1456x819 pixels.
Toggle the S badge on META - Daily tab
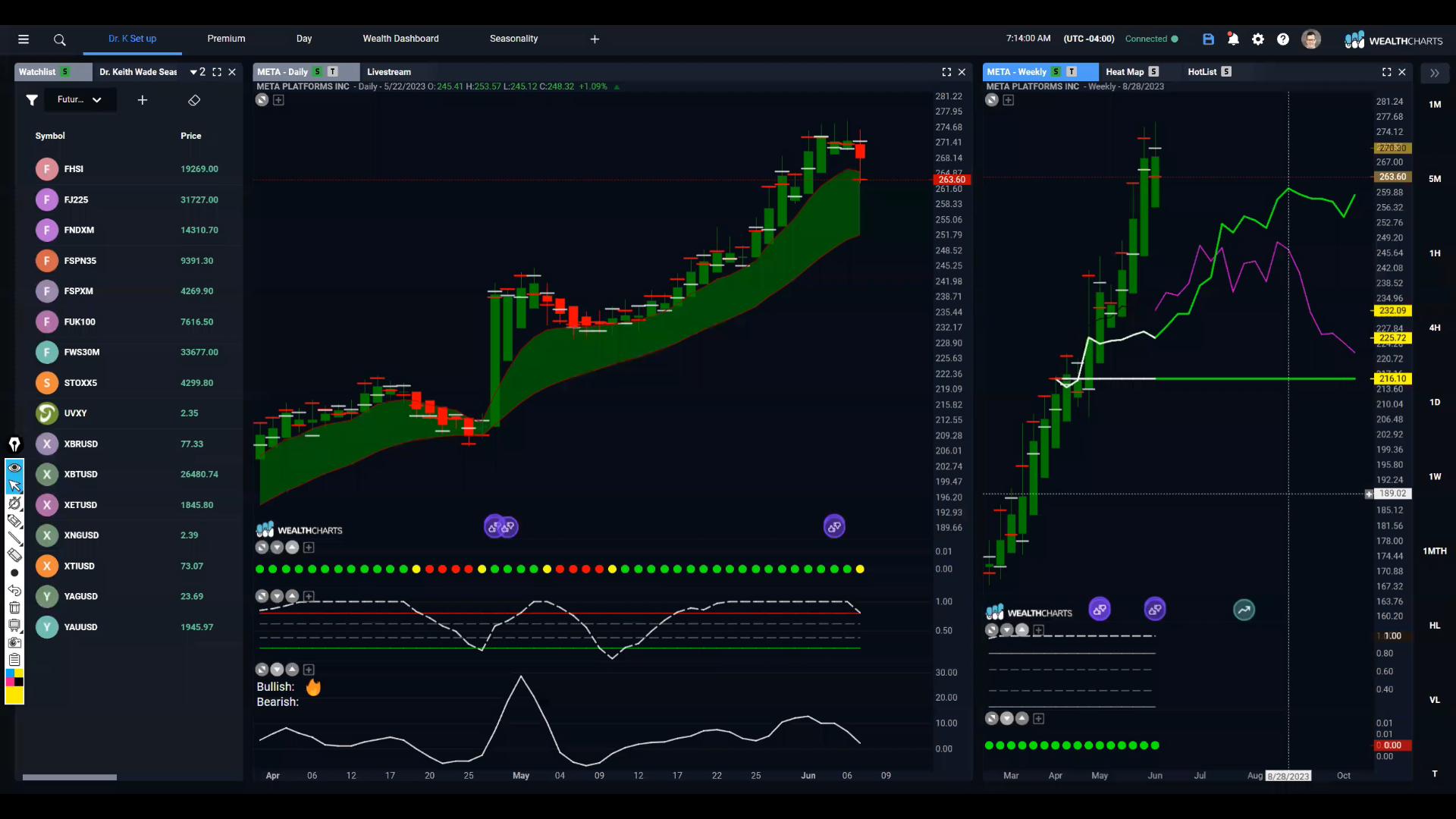(x=318, y=72)
